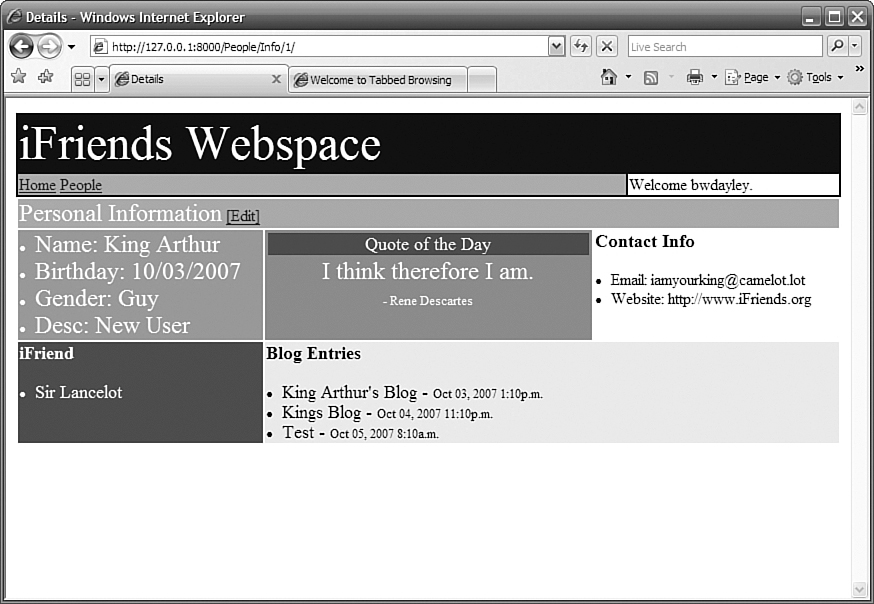Show more toolbar commands chevron
This screenshot has height=604, width=874.
point(860,69)
